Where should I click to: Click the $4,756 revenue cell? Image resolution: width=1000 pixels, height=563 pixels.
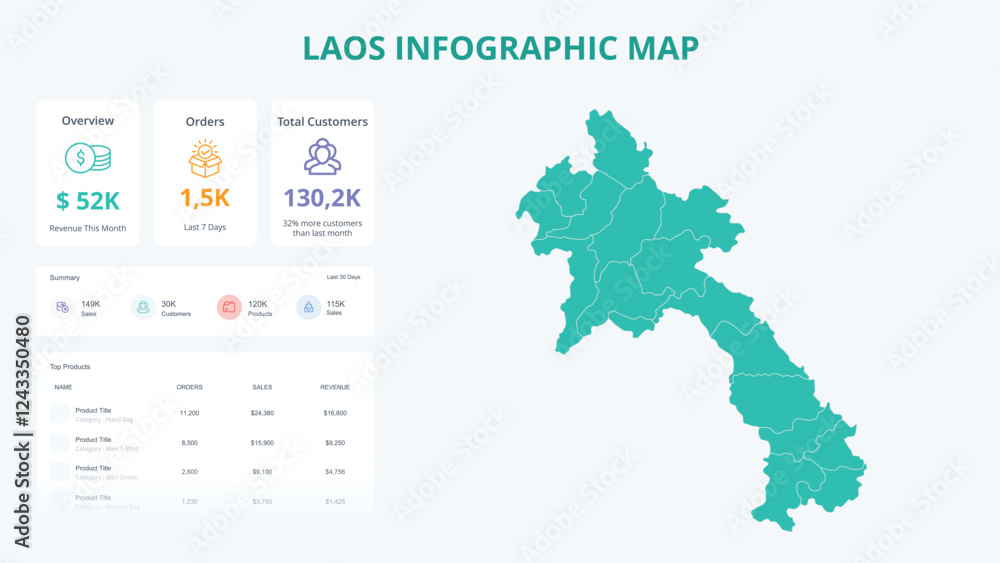(335, 472)
